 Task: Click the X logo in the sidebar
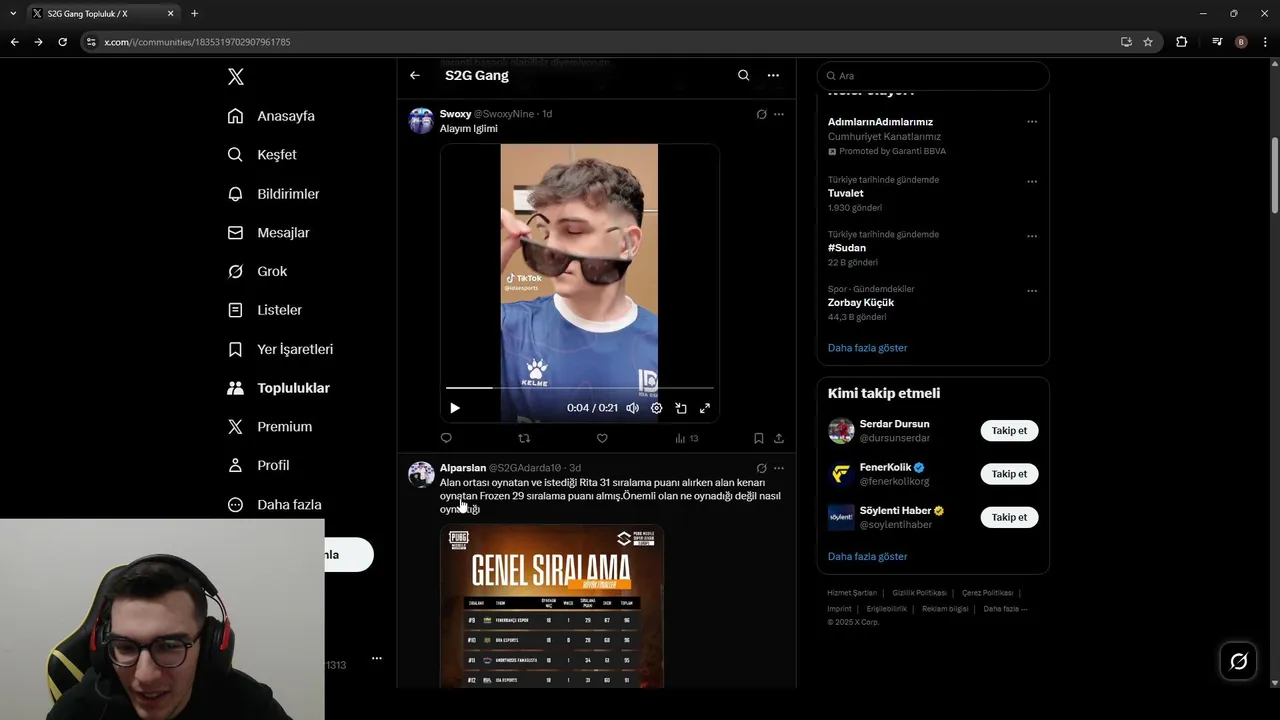tap(235, 77)
